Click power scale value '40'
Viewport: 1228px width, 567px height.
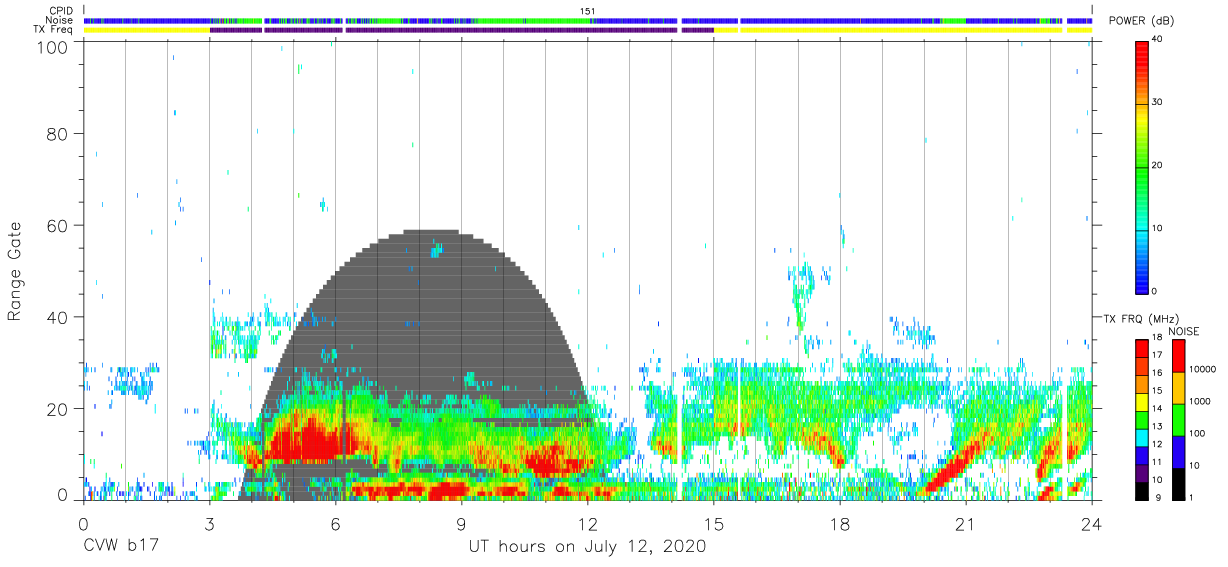(x=1158, y=39)
